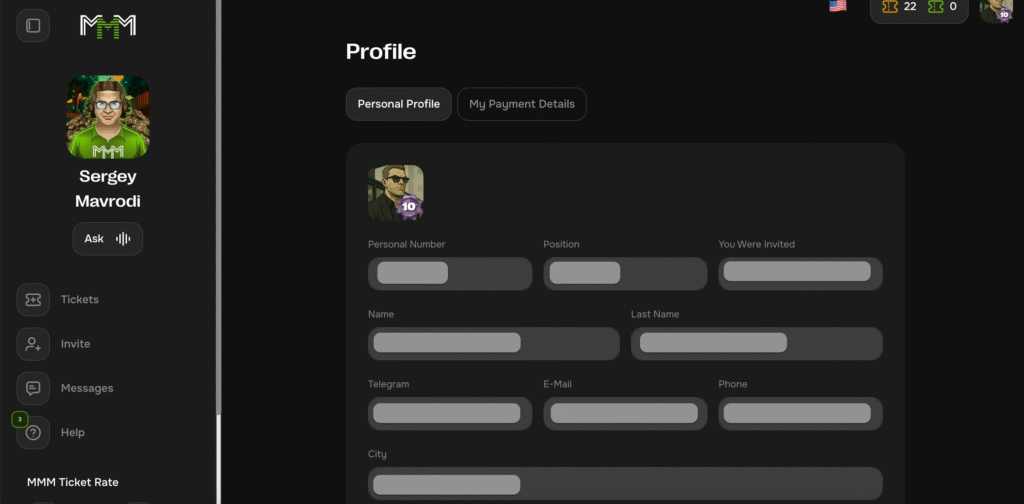This screenshot has height=504, width=1024.
Task: Click the Telegram input field
Action: coord(450,413)
